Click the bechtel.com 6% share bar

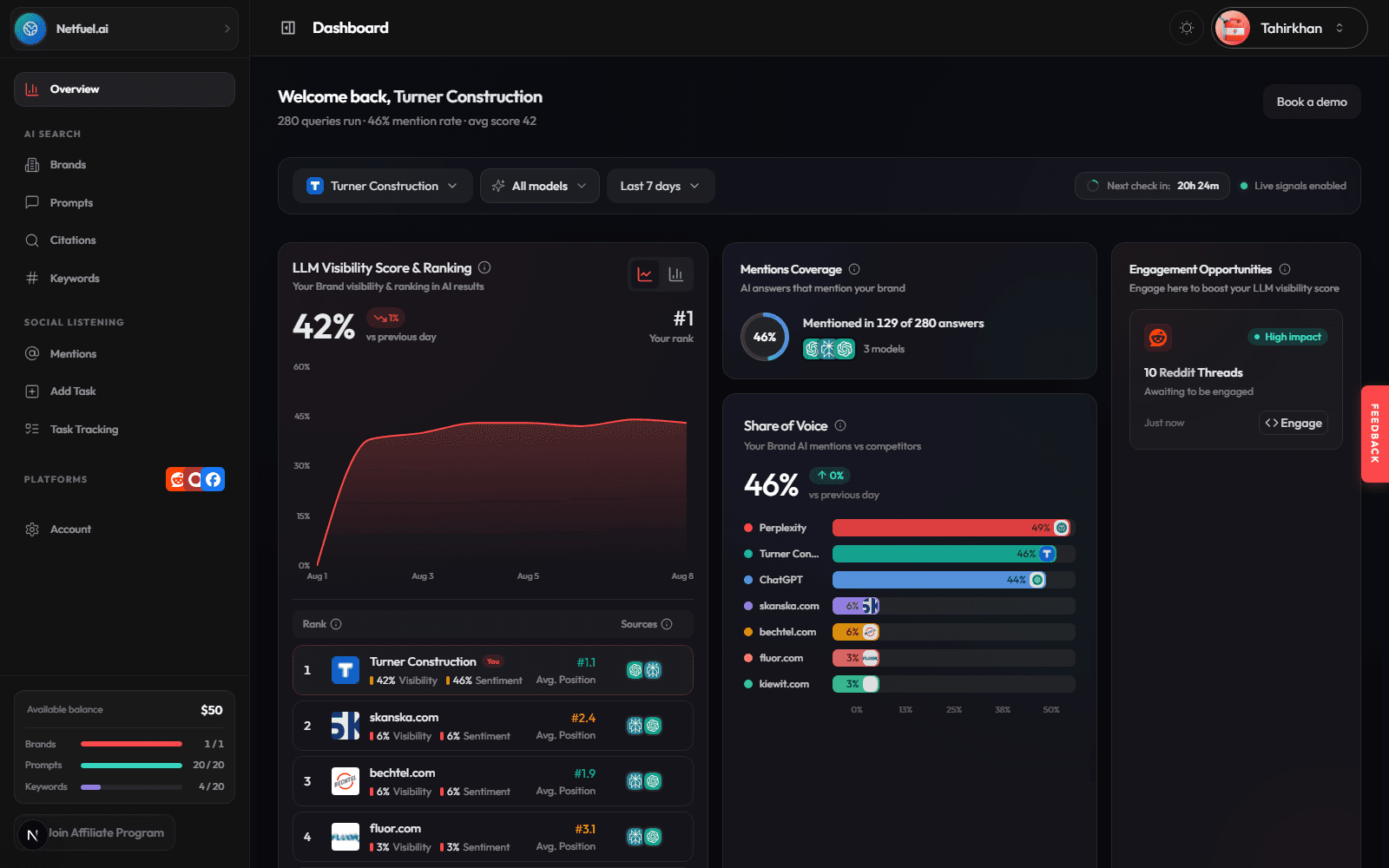tap(856, 632)
